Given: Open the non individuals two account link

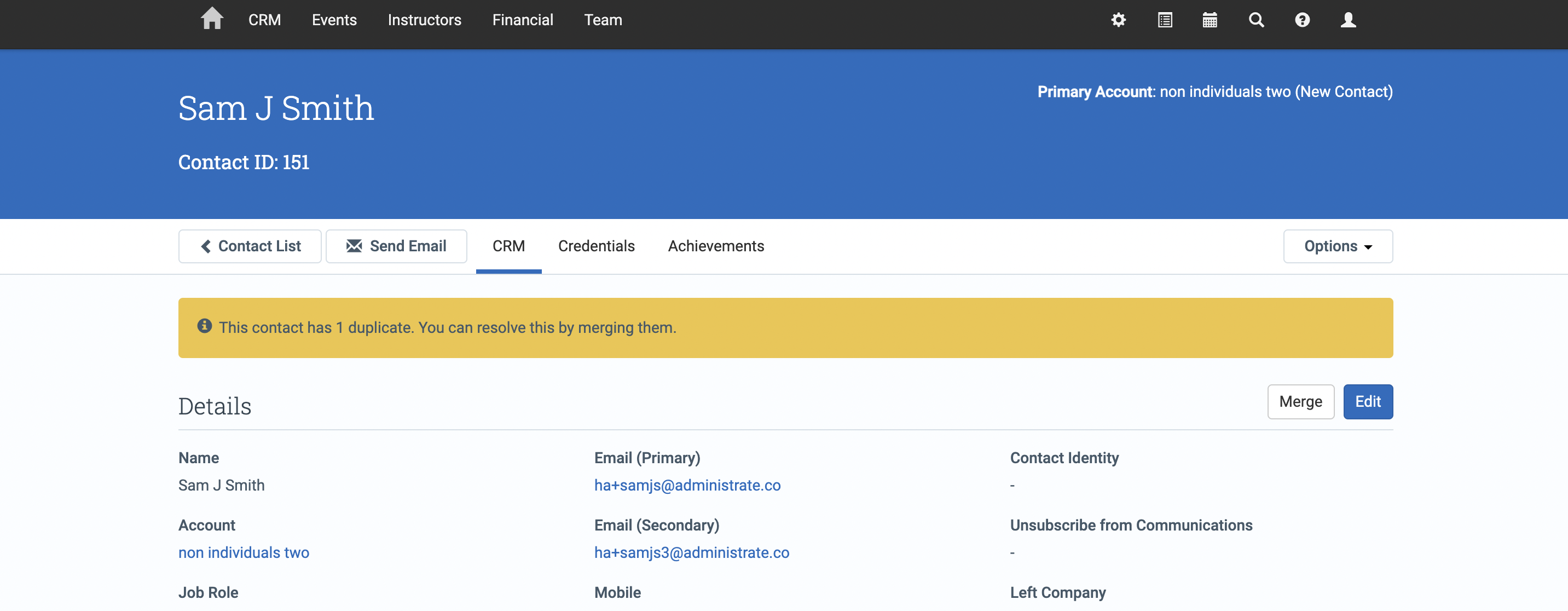Looking at the screenshot, I should (x=244, y=552).
